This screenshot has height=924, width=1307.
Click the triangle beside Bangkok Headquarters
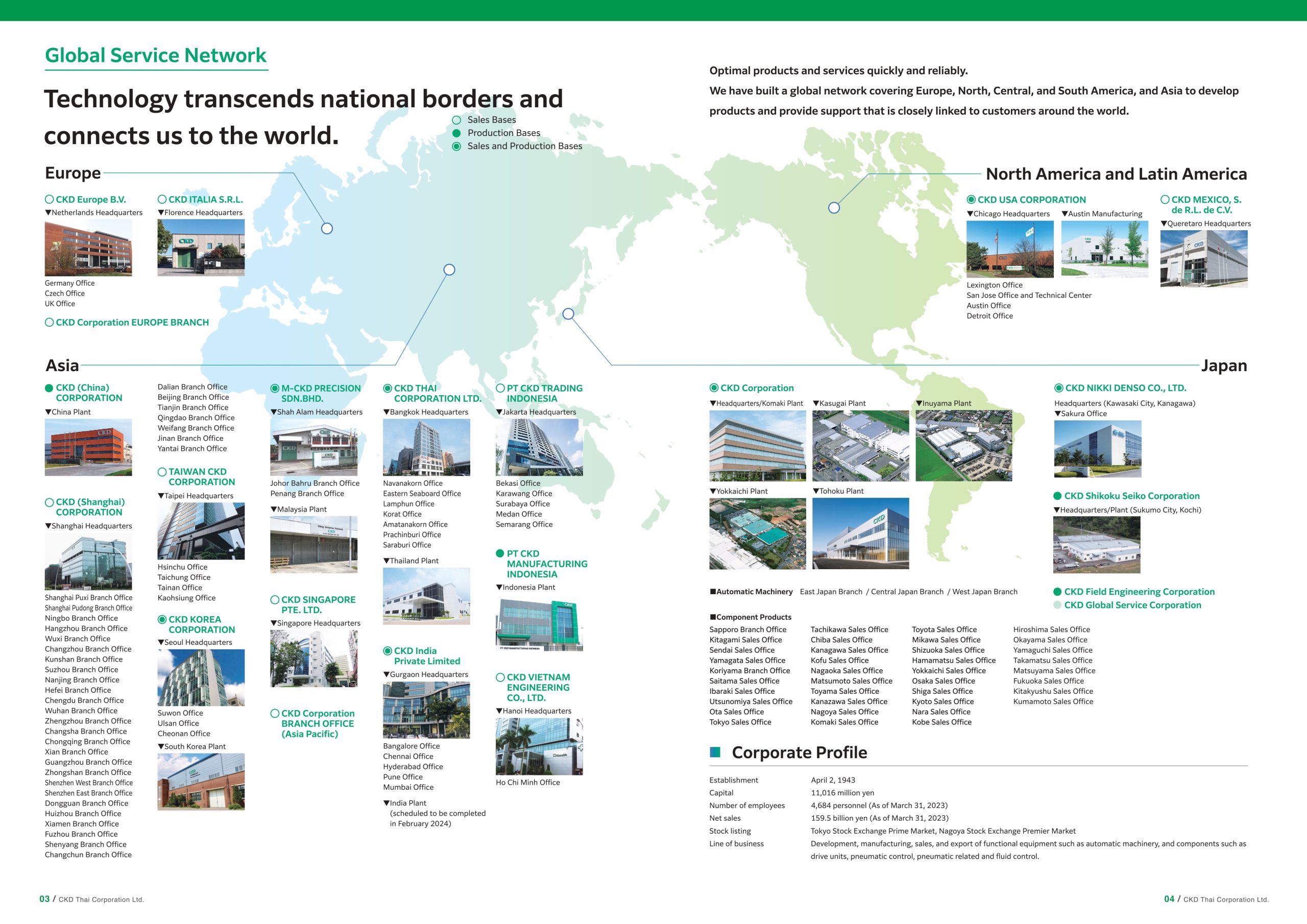pyautogui.click(x=386, y=412)
